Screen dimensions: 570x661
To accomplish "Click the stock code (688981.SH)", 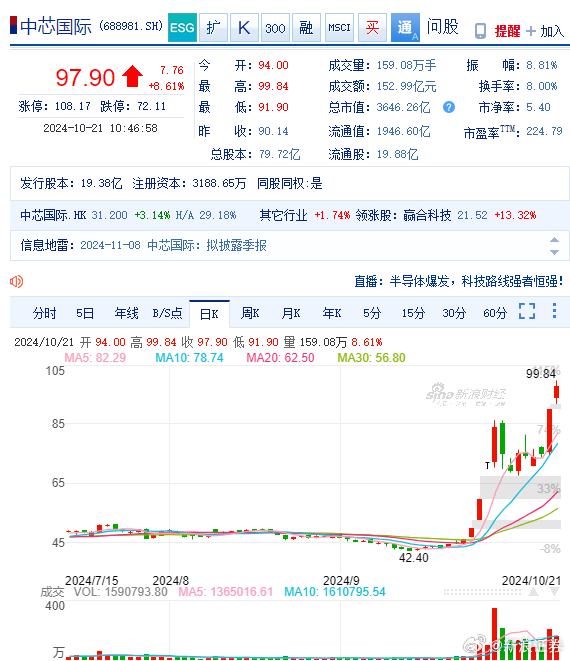I will pos(131,26).
